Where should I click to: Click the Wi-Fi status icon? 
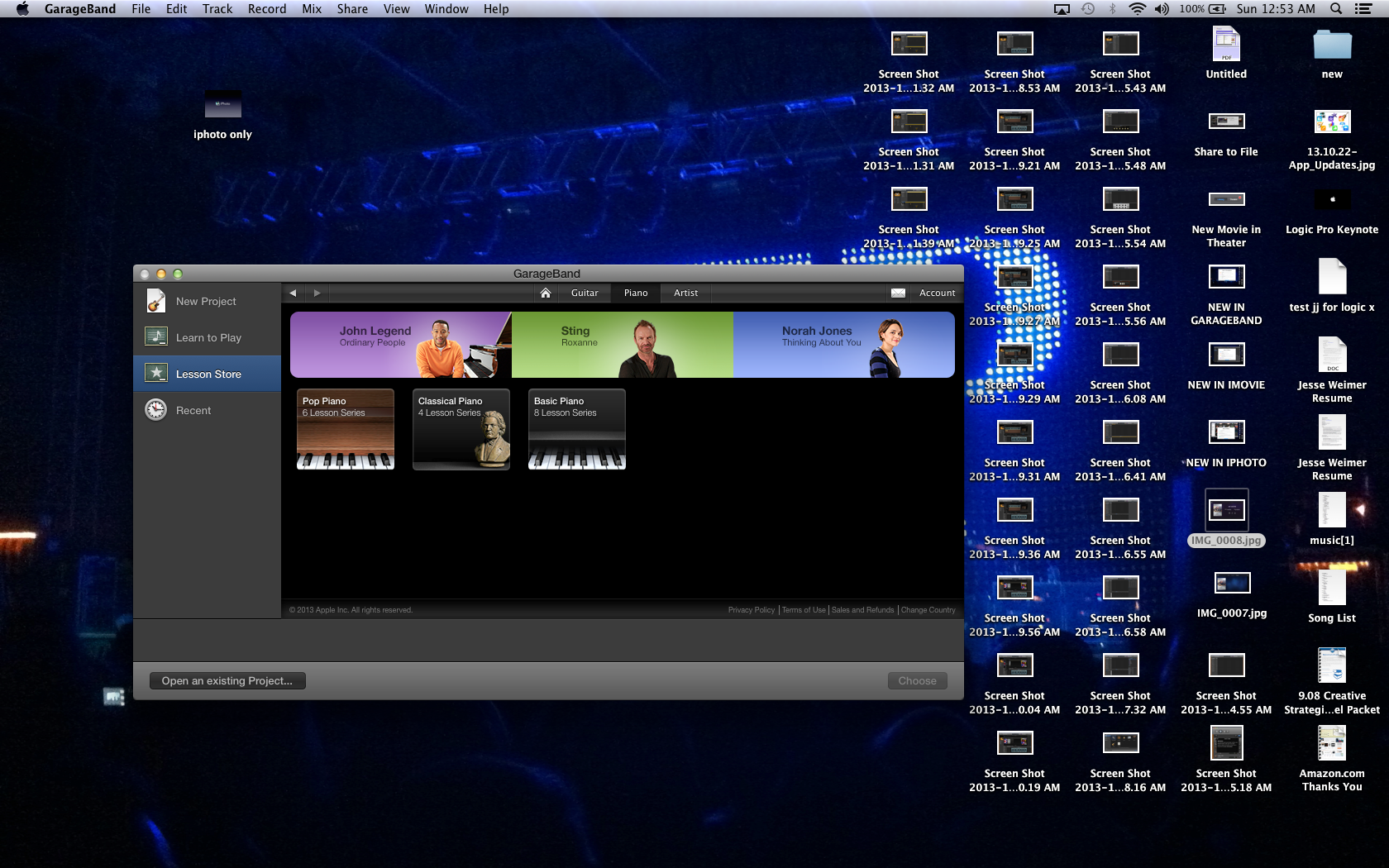tap(1138, 8)
